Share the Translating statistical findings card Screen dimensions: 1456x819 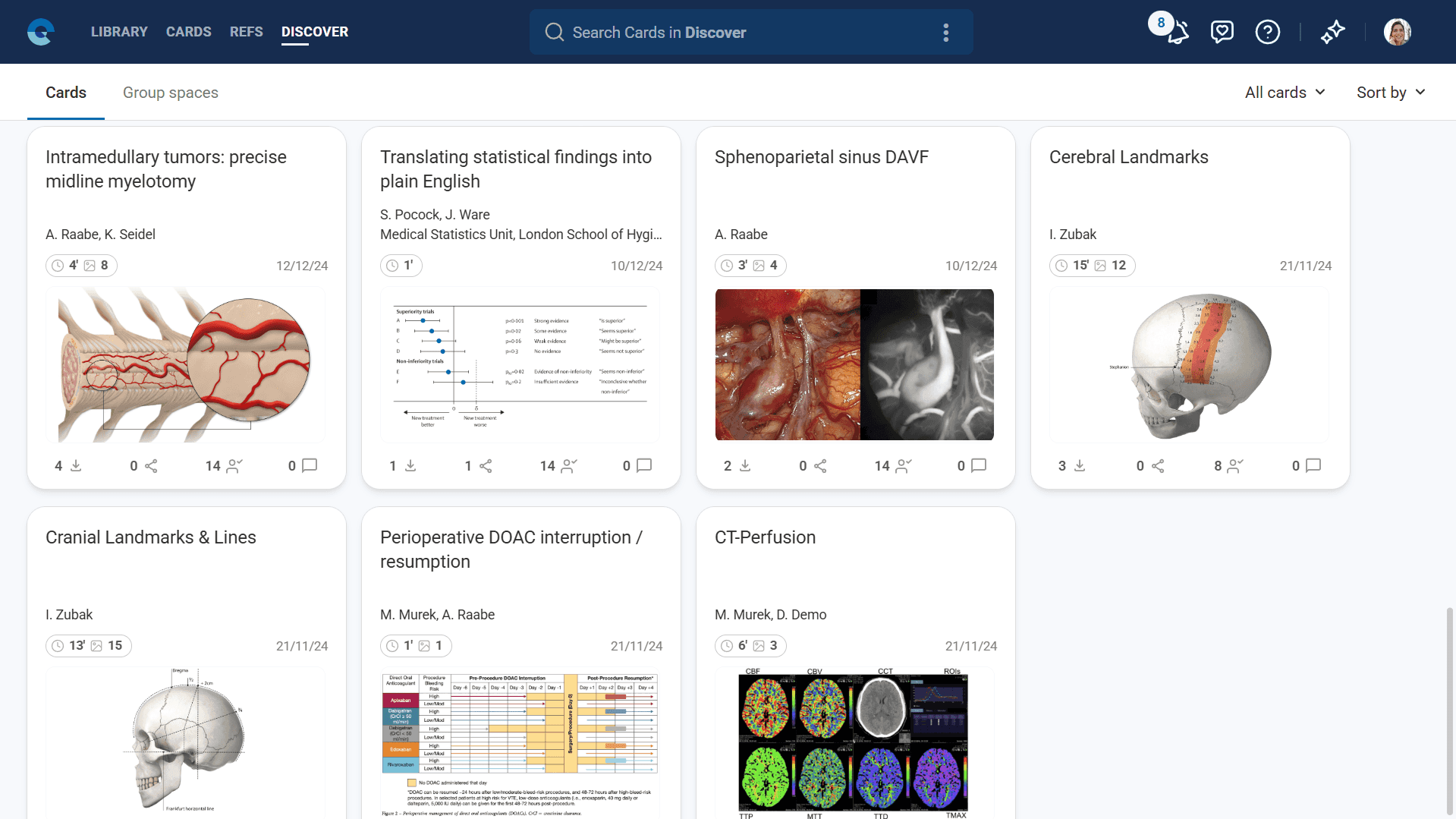486,465
